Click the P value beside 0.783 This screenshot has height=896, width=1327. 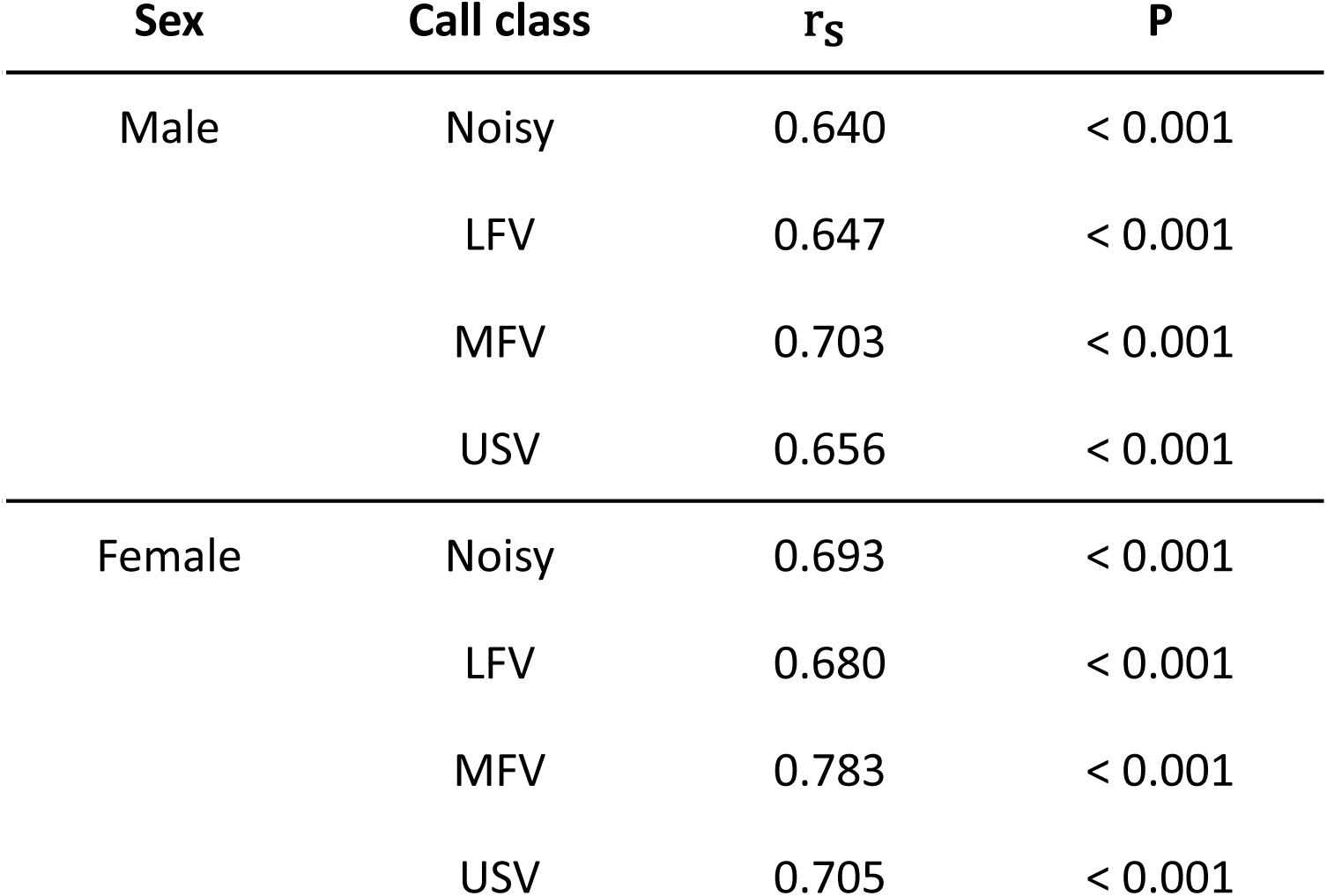1160,771
